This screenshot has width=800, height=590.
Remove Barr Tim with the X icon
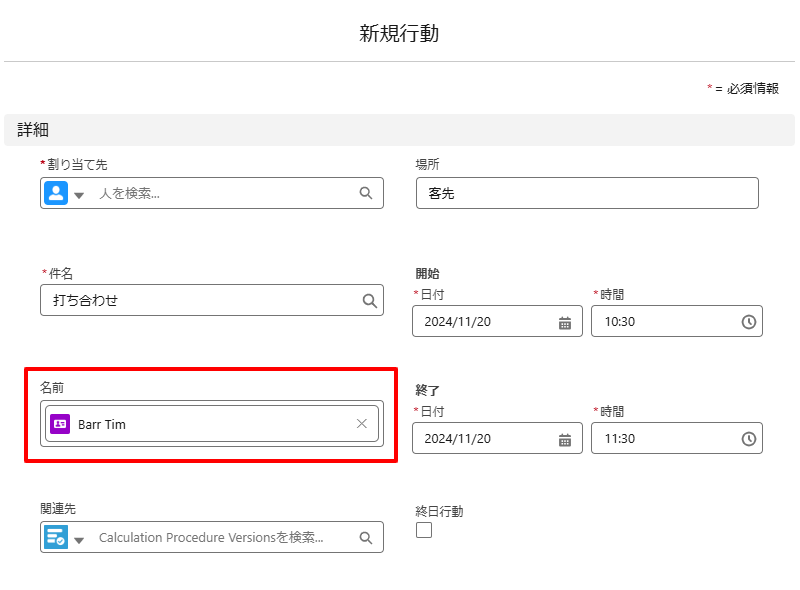click(x=362, y=424)
